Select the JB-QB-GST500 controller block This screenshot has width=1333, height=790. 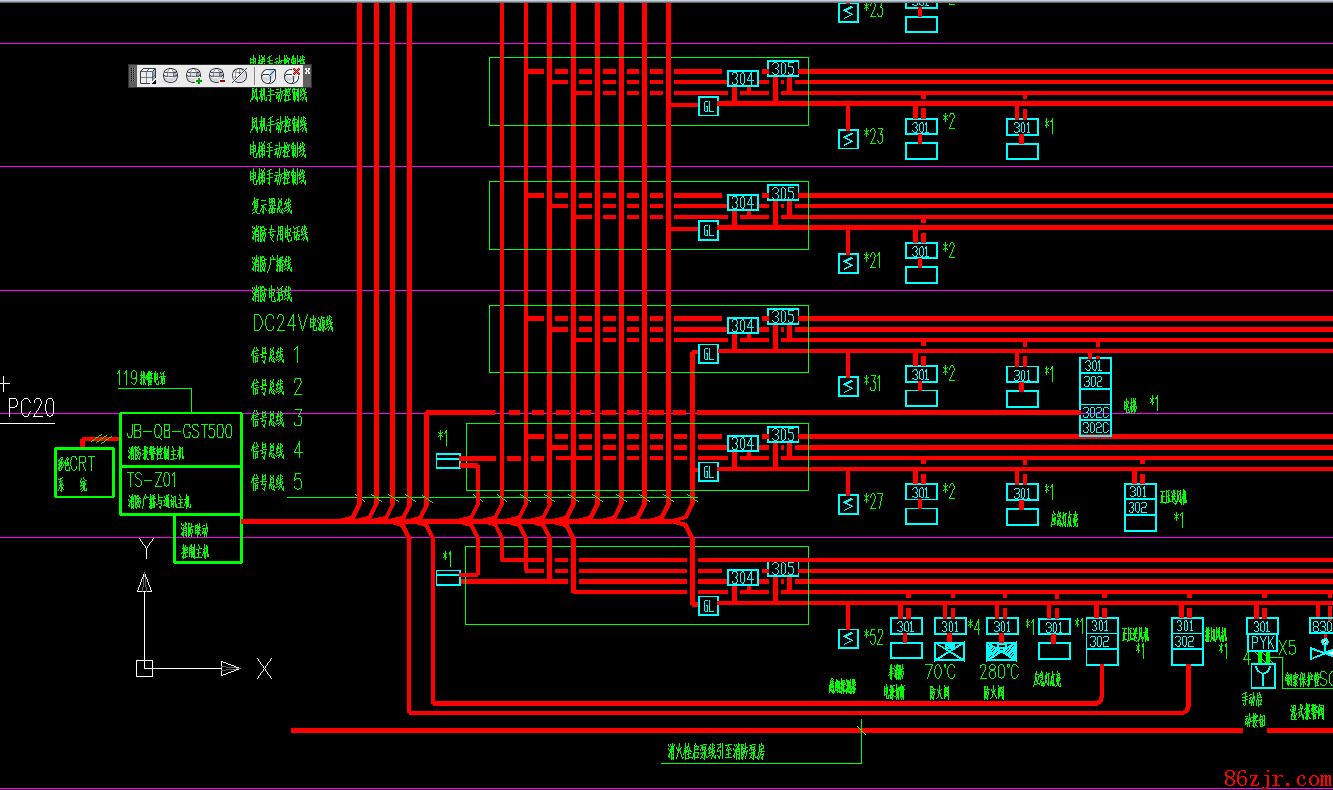click(x=180, y=432)
